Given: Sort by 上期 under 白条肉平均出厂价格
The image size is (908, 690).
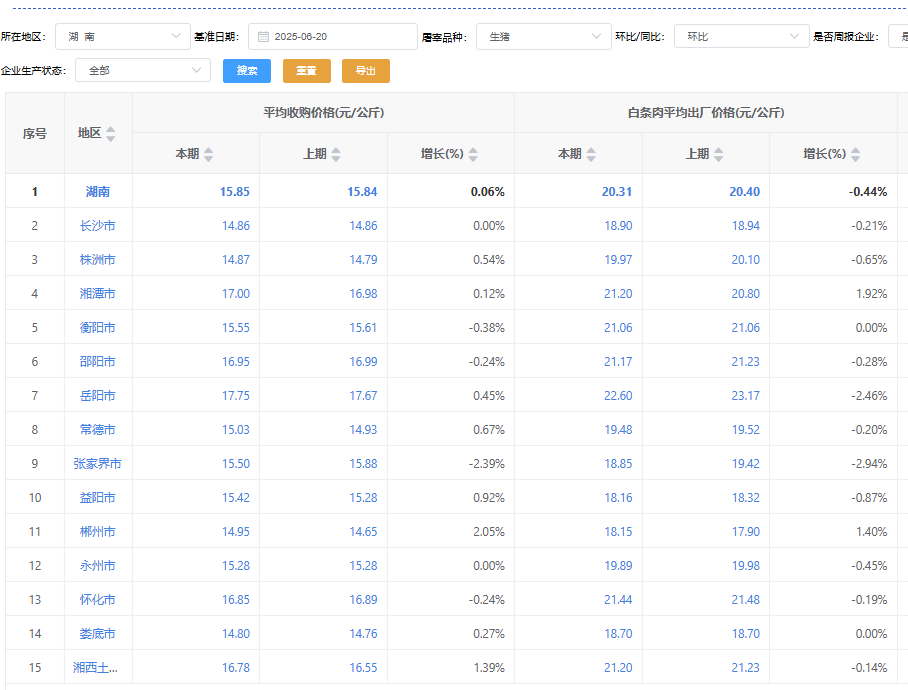Looking at the screenshot, I should coord(719,154).
